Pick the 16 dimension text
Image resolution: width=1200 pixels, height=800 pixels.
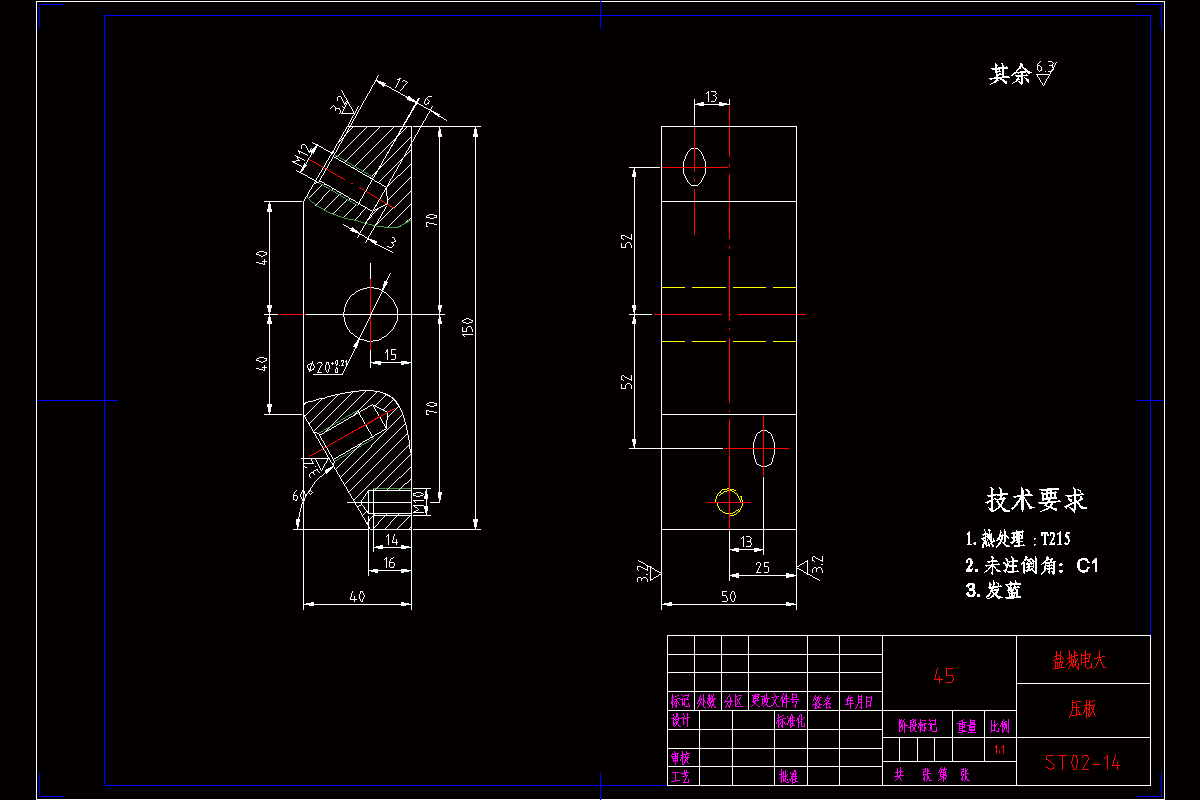pos(389,564)
